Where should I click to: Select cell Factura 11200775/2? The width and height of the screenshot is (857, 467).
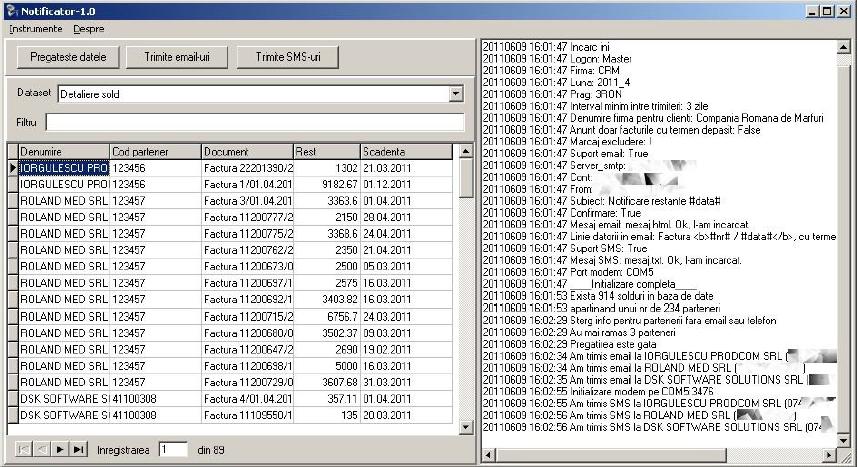pos(247,234)
